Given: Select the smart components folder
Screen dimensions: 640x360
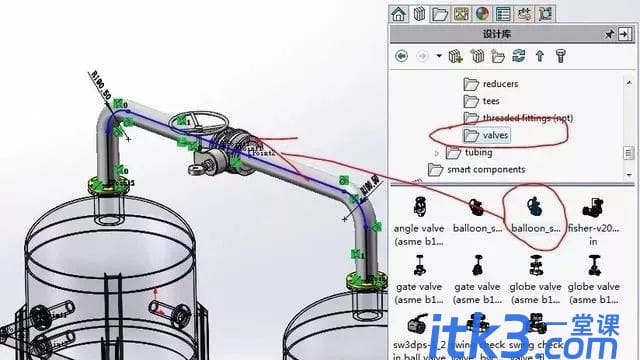Looking at the screenshot, I should pos(476,169).
